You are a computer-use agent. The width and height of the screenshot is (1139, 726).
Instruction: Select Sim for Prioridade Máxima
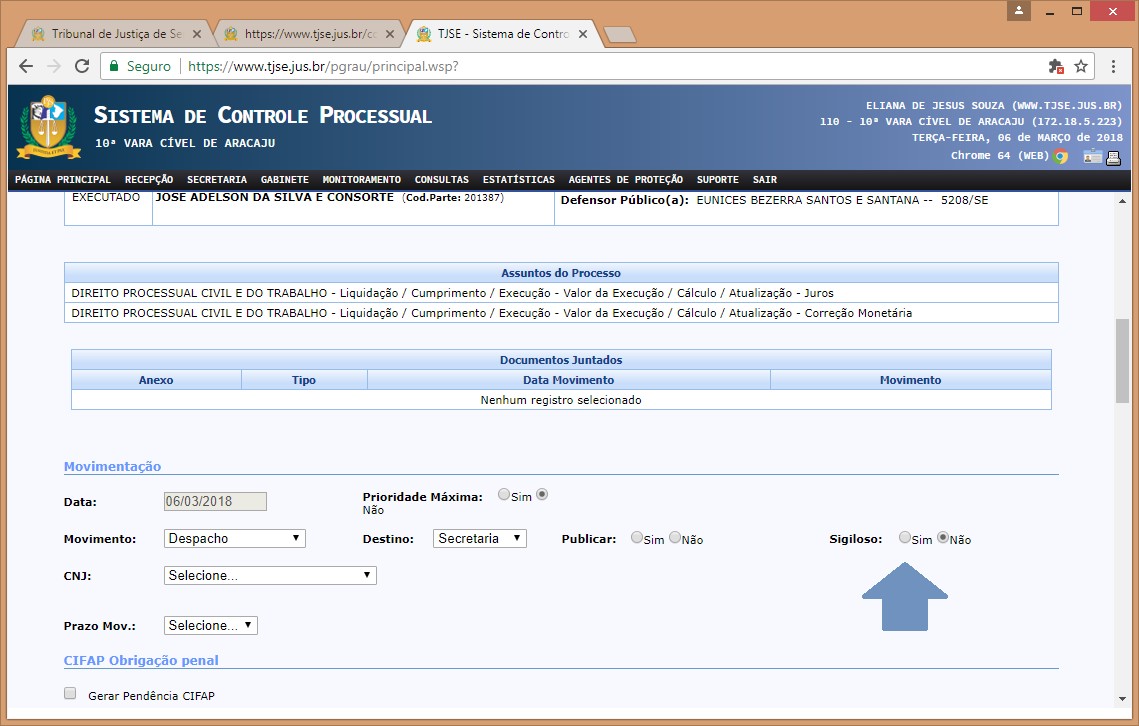504,495
